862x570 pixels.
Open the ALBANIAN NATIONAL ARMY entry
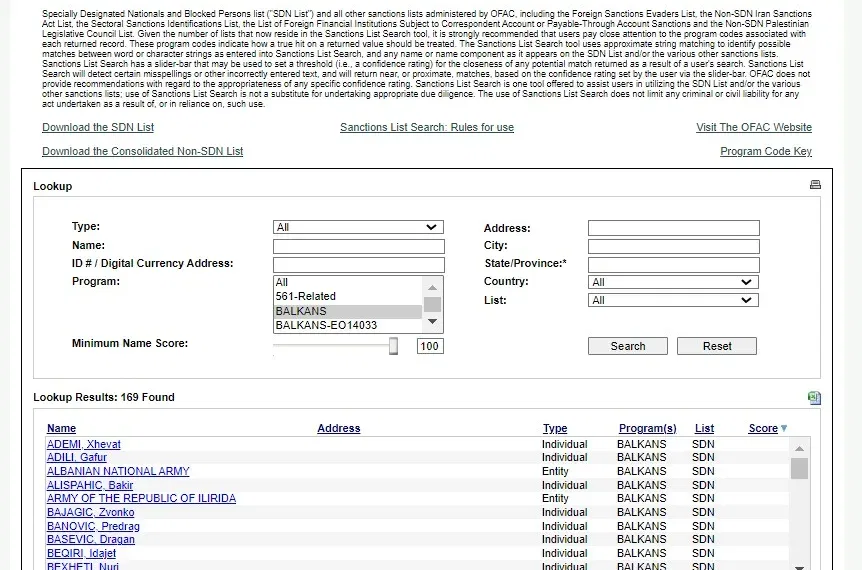[118, 472]
